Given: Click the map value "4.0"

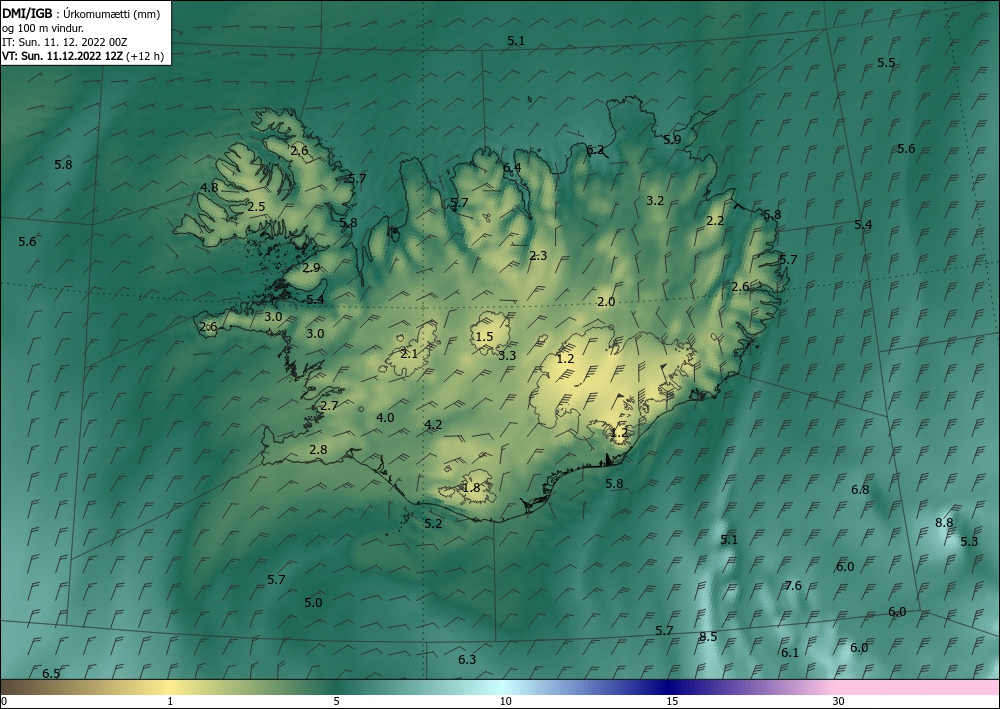Looking at the screenshot, I should (385, 418).
